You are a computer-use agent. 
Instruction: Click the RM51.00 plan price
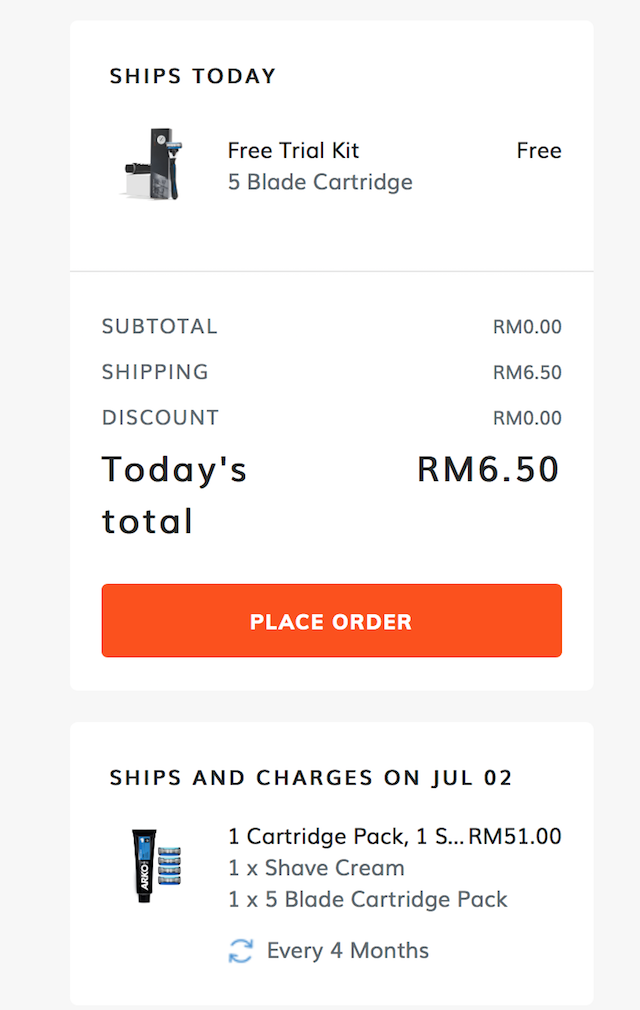point(516,837)
